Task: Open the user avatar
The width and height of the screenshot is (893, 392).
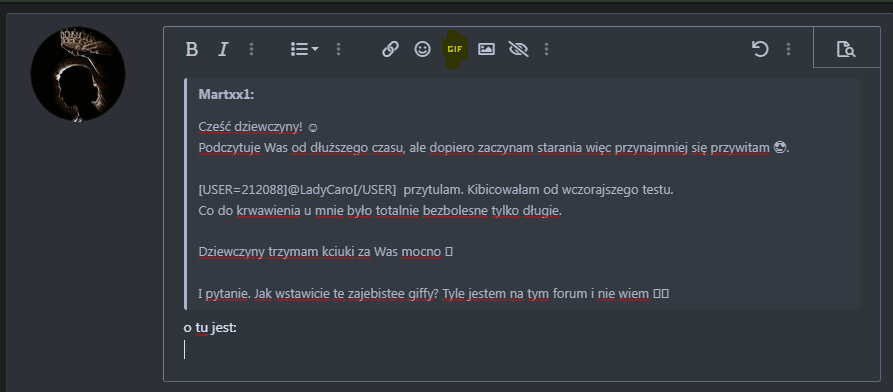Action: coord(77,74)
